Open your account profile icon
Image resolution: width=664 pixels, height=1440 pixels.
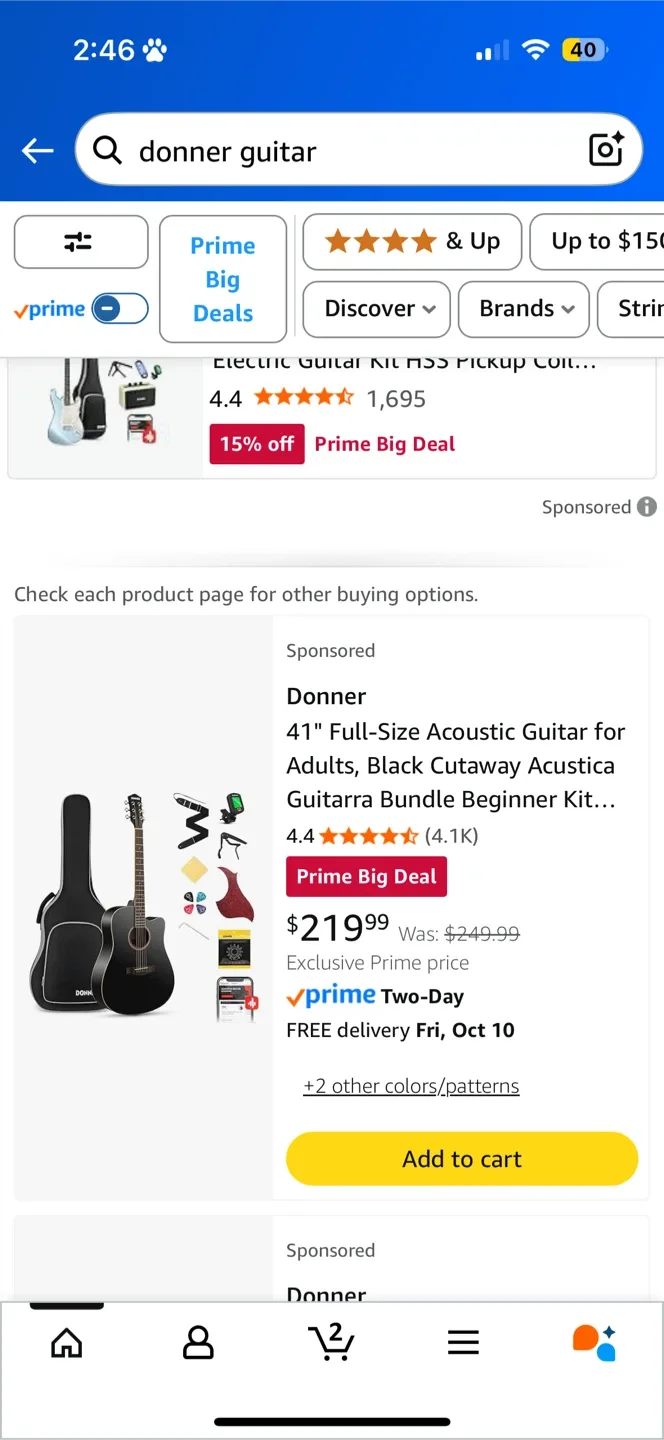pyautogui.click(x=198, y=1343)
